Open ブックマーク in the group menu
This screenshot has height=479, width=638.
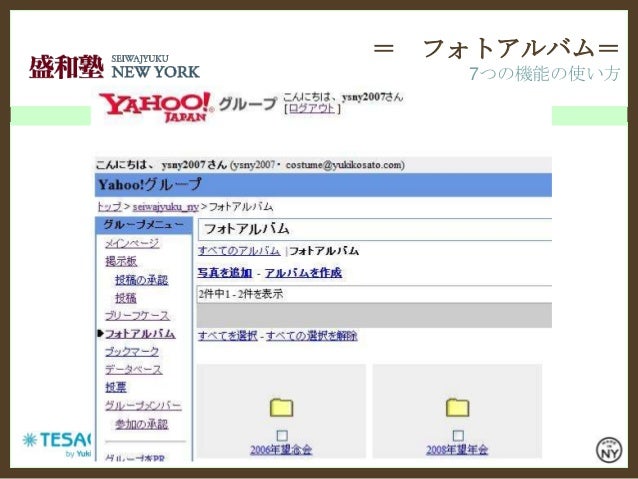(132, 352)
